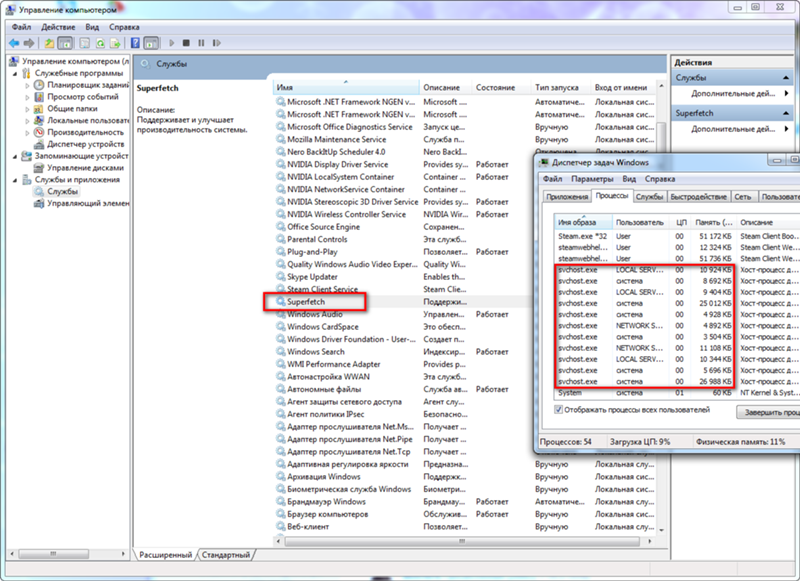
Task: Click the gear icon beside Skype Updater
Action: [281, 276]
